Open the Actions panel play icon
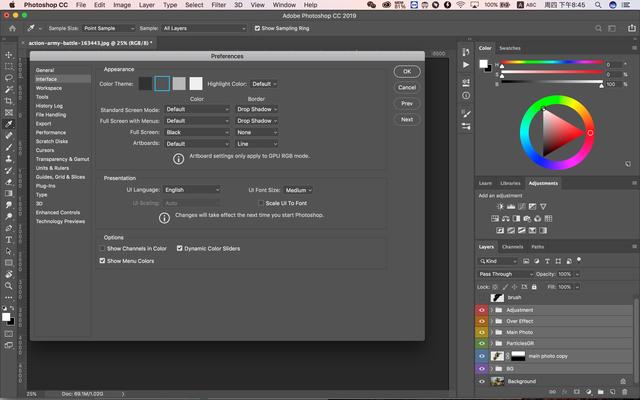The image size is (640, 400). 466,64
